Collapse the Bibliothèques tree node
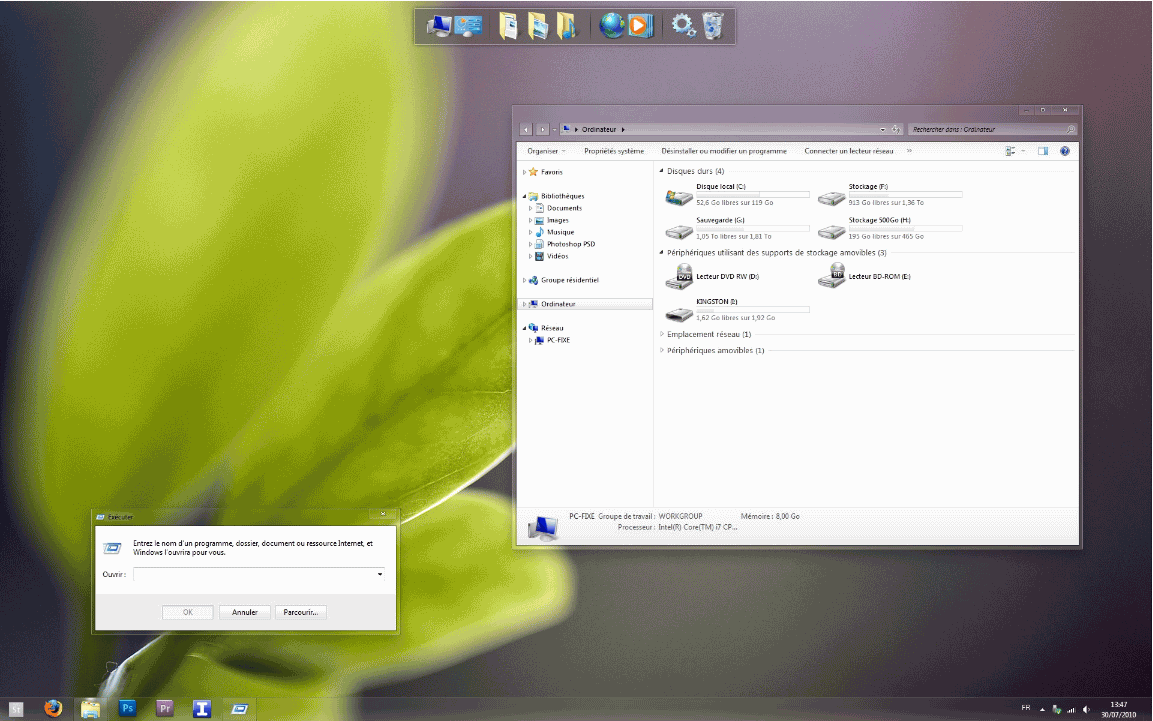 coord(525,196)
